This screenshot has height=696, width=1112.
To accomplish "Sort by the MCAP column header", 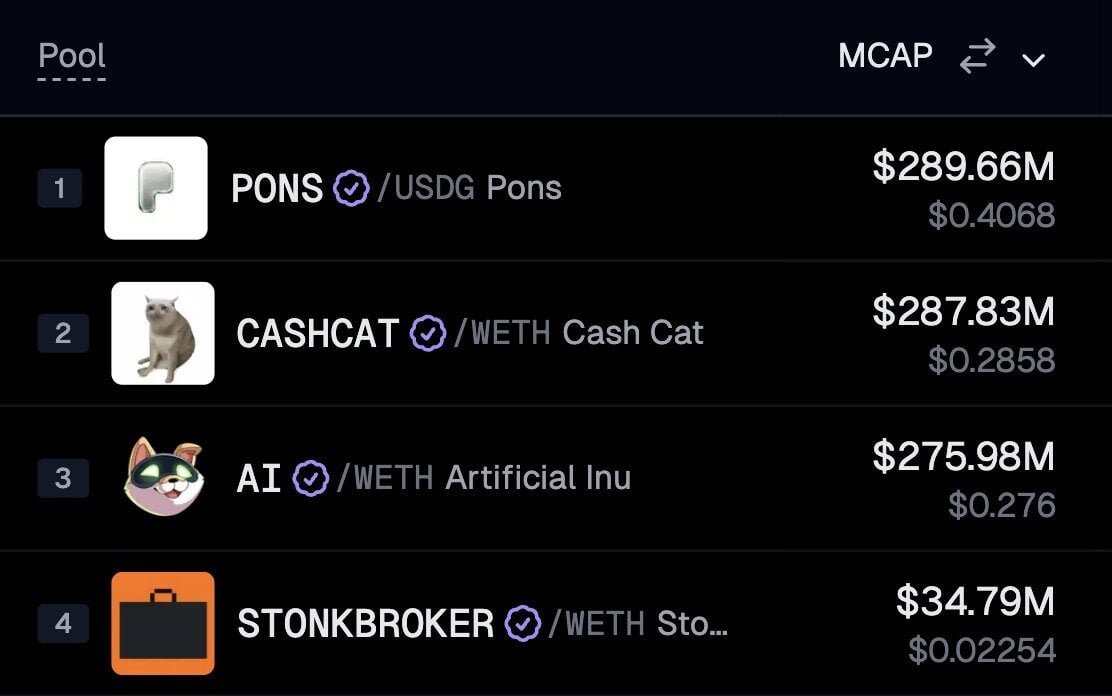I will 885,55.
